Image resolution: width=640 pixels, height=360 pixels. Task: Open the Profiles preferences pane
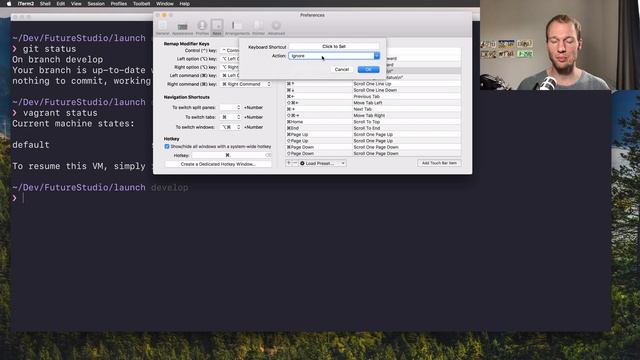[202, 28]
